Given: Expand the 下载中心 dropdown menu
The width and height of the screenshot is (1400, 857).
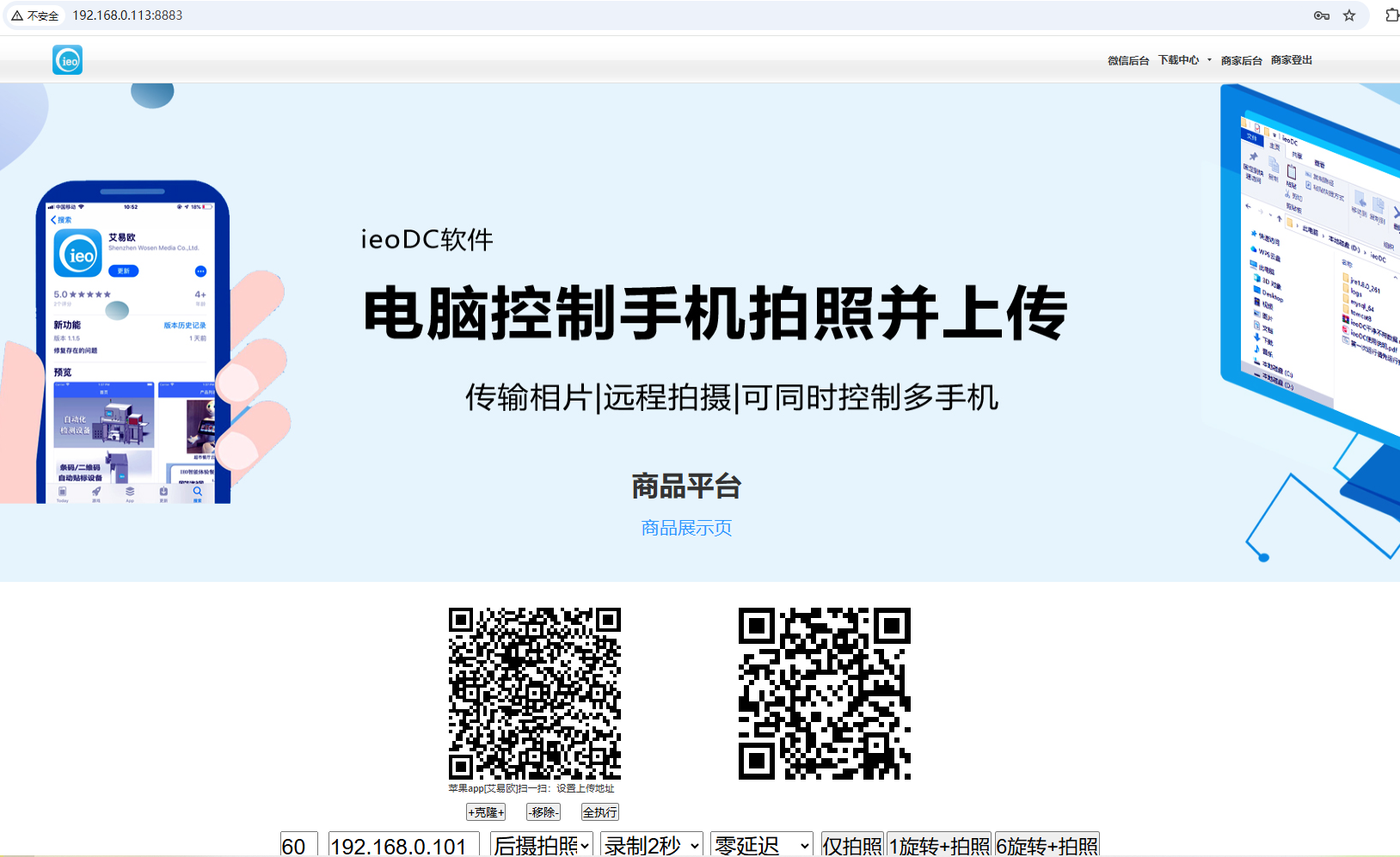Looking at the screenshot, I should tap(1184, 60).
